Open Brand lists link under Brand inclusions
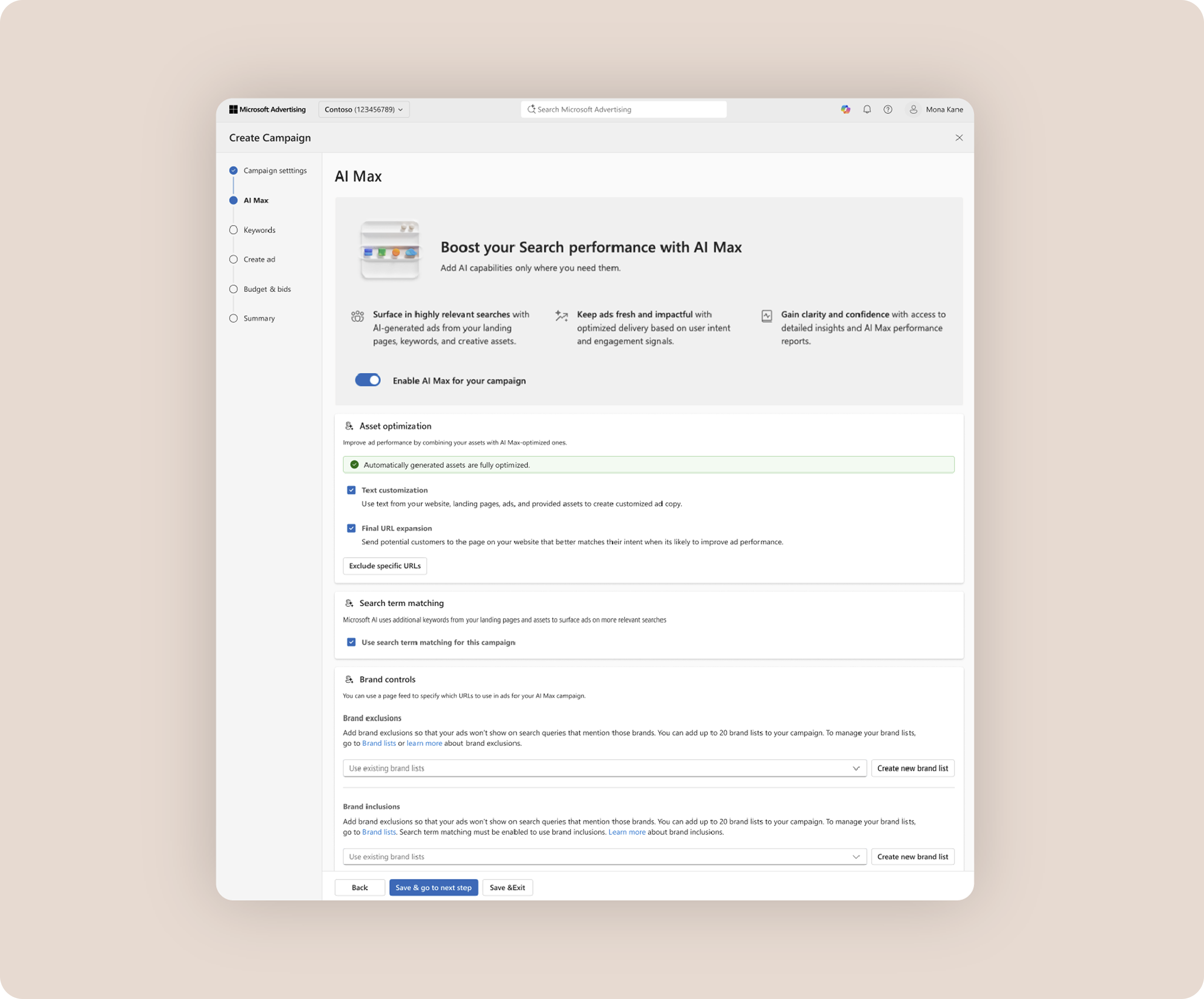The height and width of the screenshot is (999, 1204). coord(379,832)
